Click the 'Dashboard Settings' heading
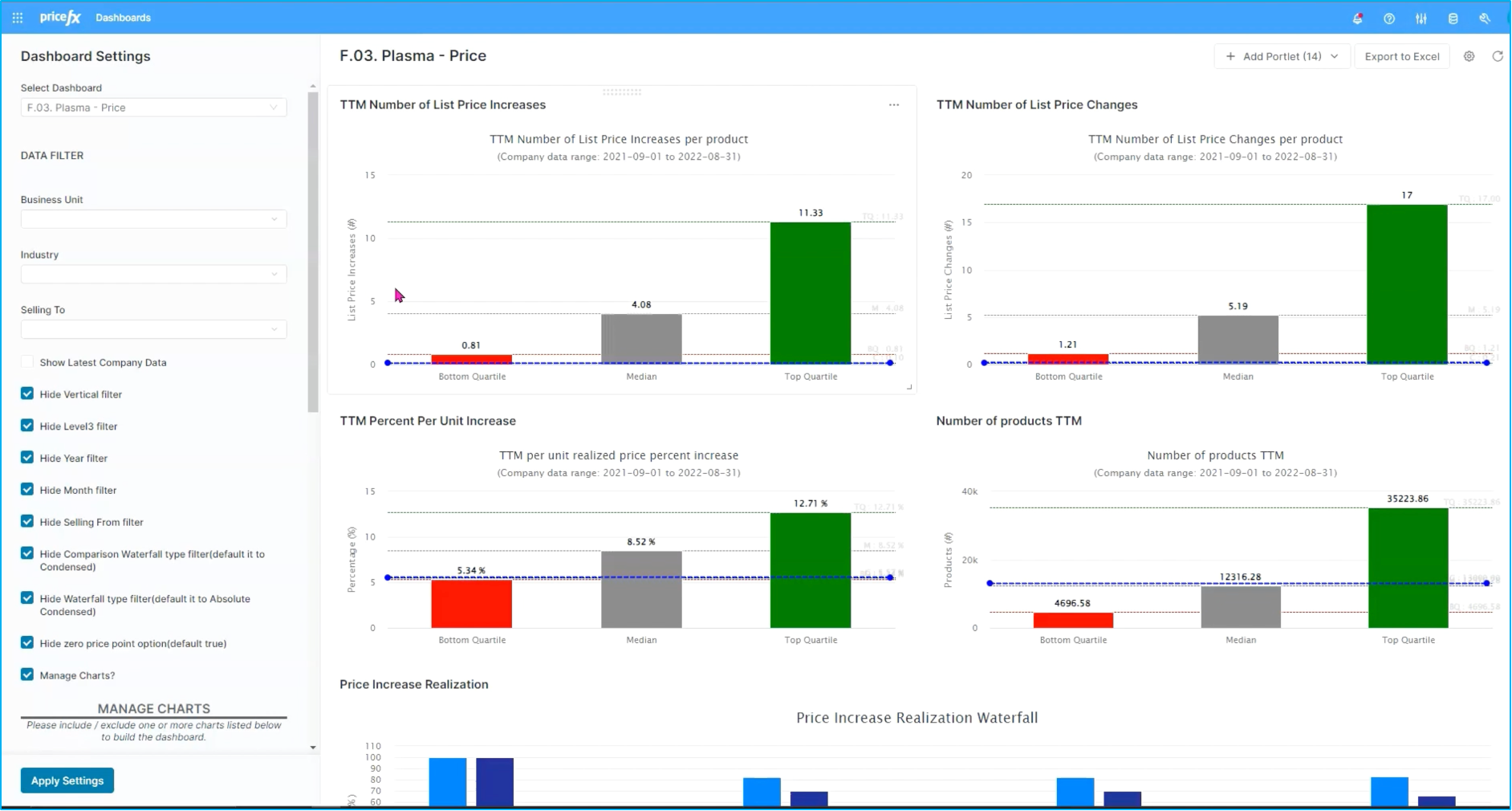The width and height of the screenshot is (1512, 811). [86, 56]
